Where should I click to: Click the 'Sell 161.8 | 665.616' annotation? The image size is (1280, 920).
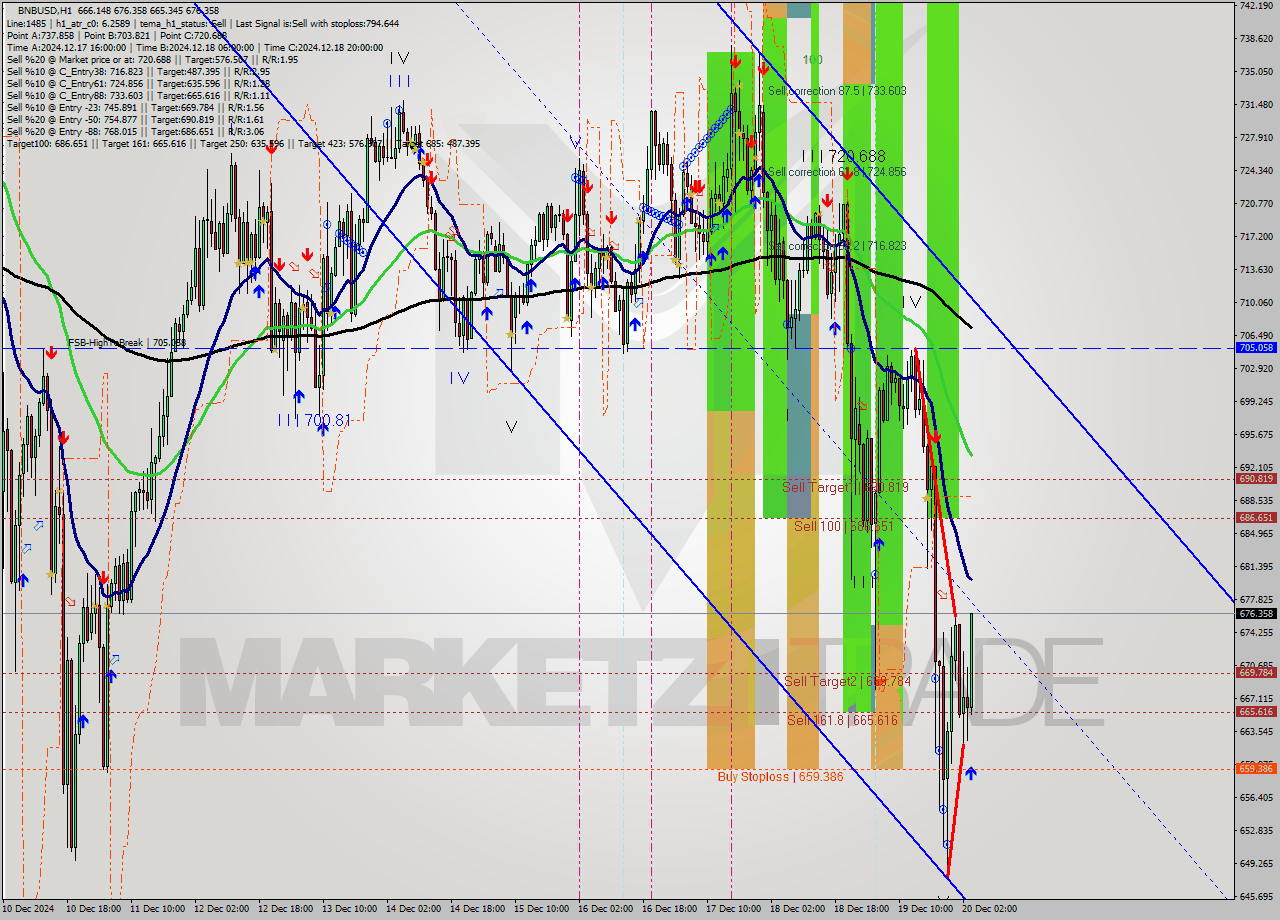click(x=842, y=720)
